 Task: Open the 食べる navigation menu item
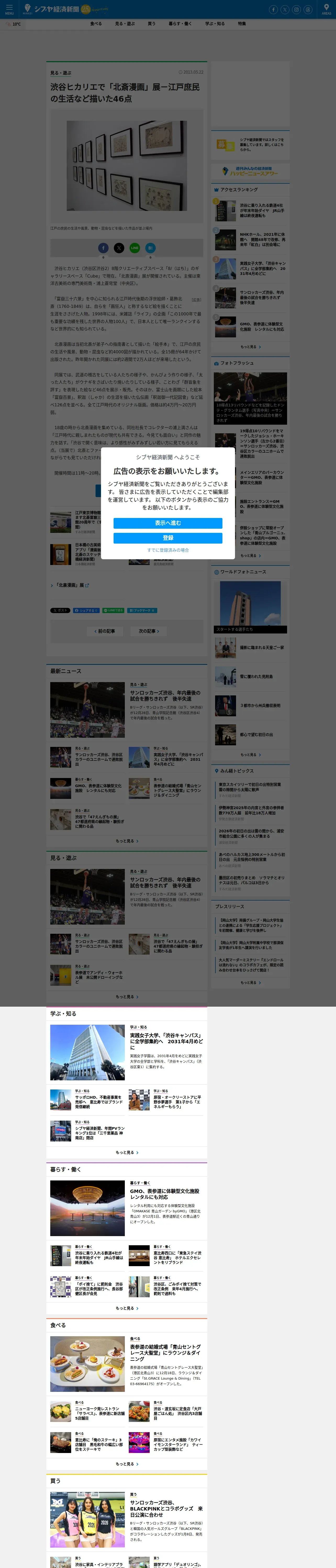96,24
